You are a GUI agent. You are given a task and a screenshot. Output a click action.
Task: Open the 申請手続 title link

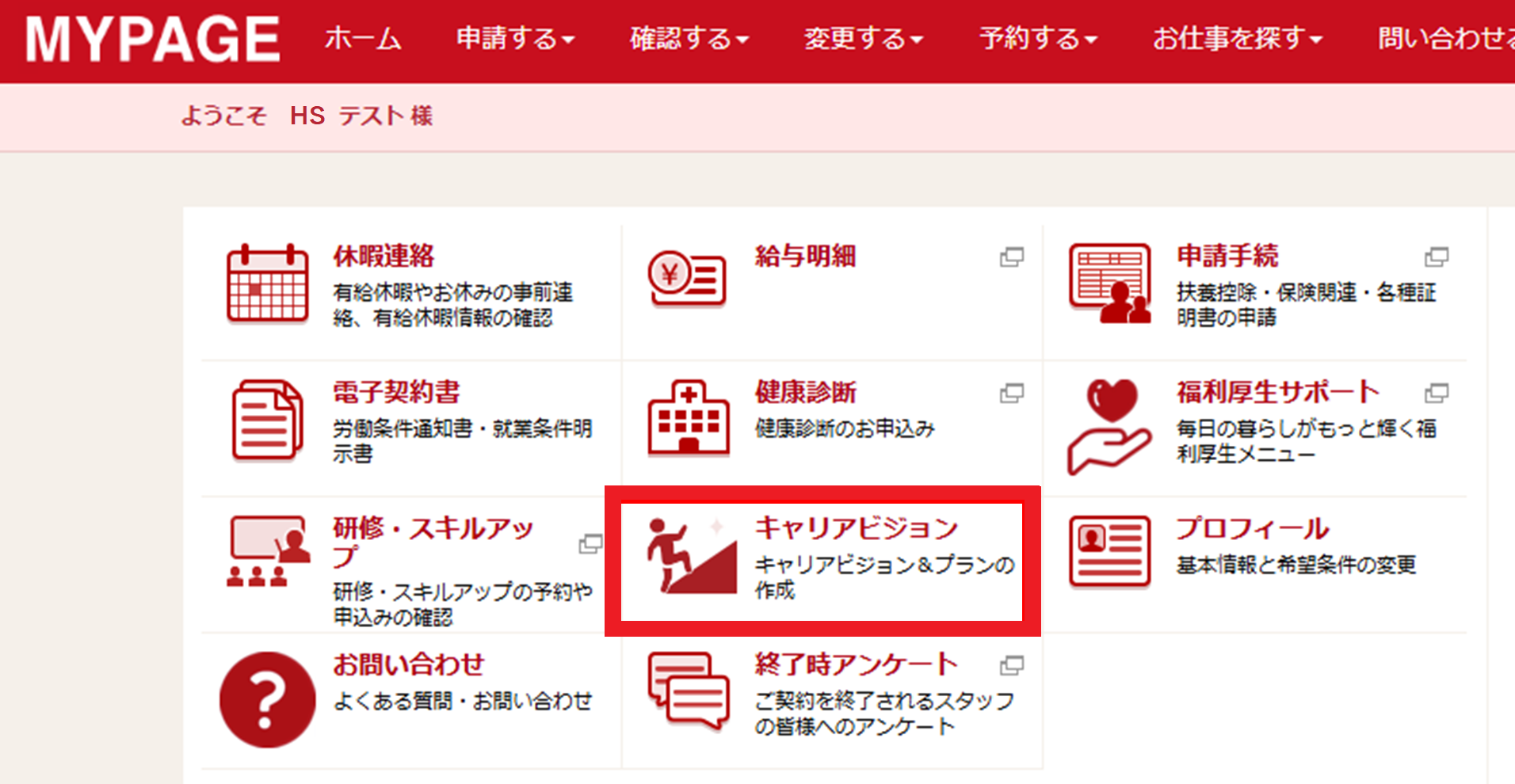point(1227,257)
